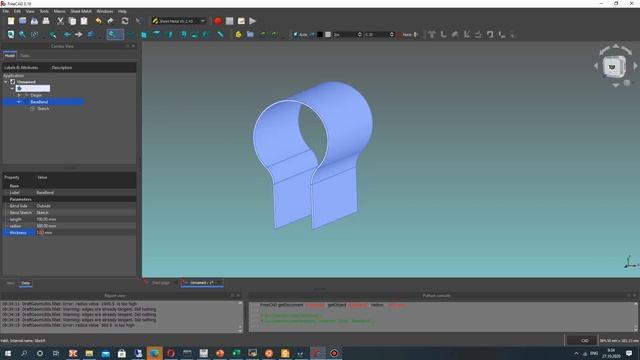This screenshot has width=640, height=360.
Task: Open the Macro menu
Action: point(60,11)
